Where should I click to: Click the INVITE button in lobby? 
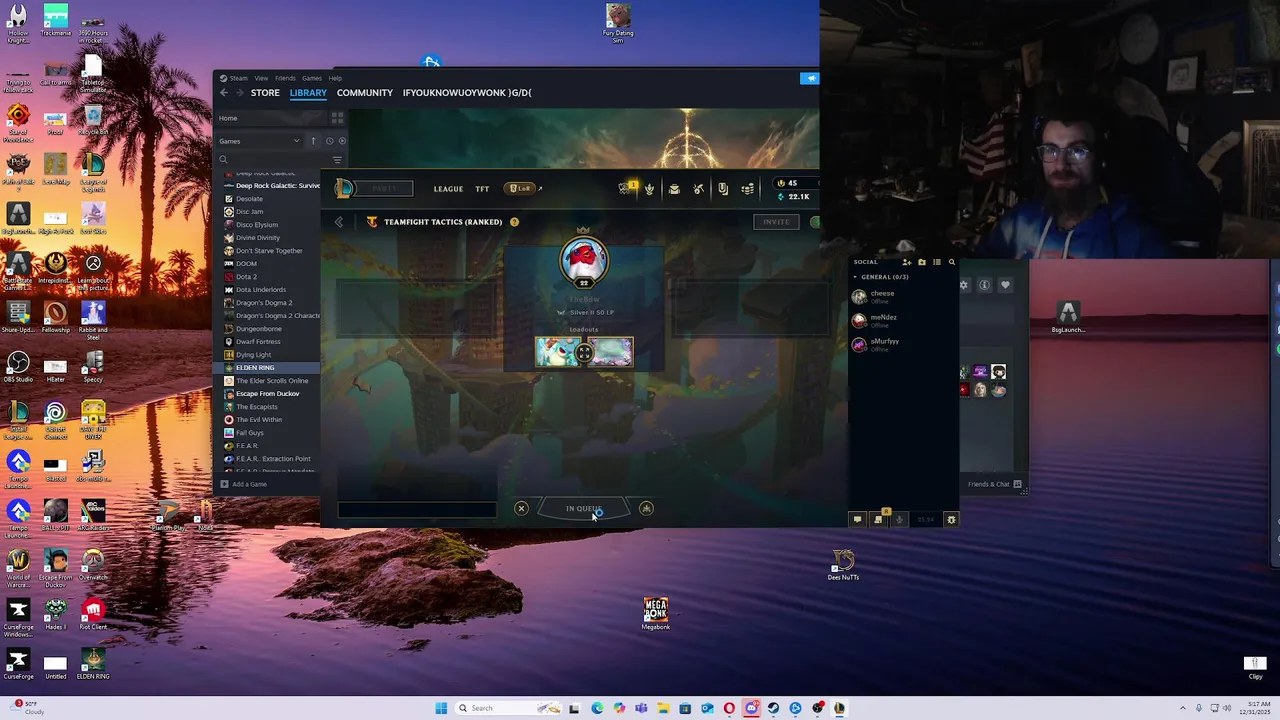(776, 222)
